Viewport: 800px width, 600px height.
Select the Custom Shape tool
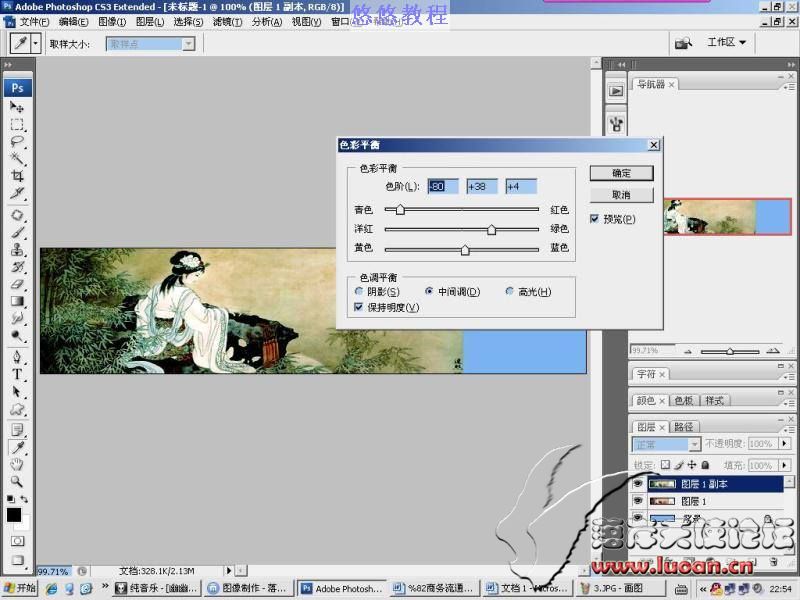(x=17, y=409)
